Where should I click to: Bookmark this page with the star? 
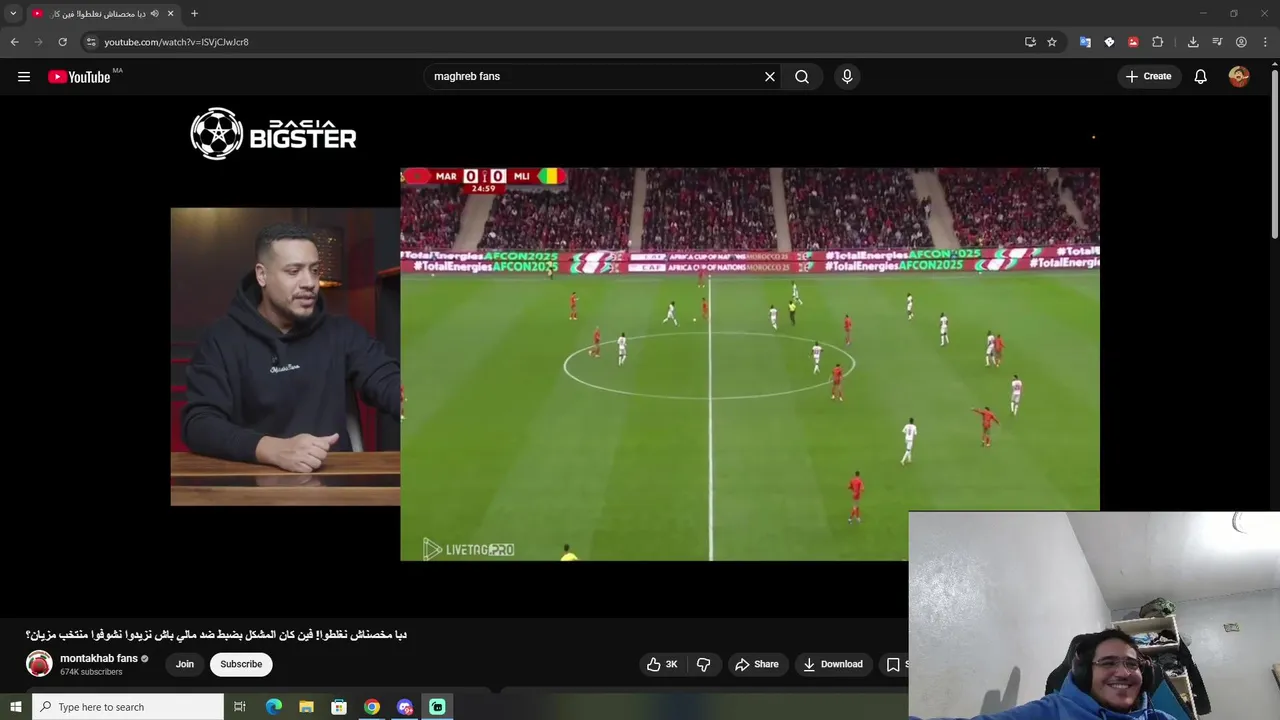(x=1052, y=42)
